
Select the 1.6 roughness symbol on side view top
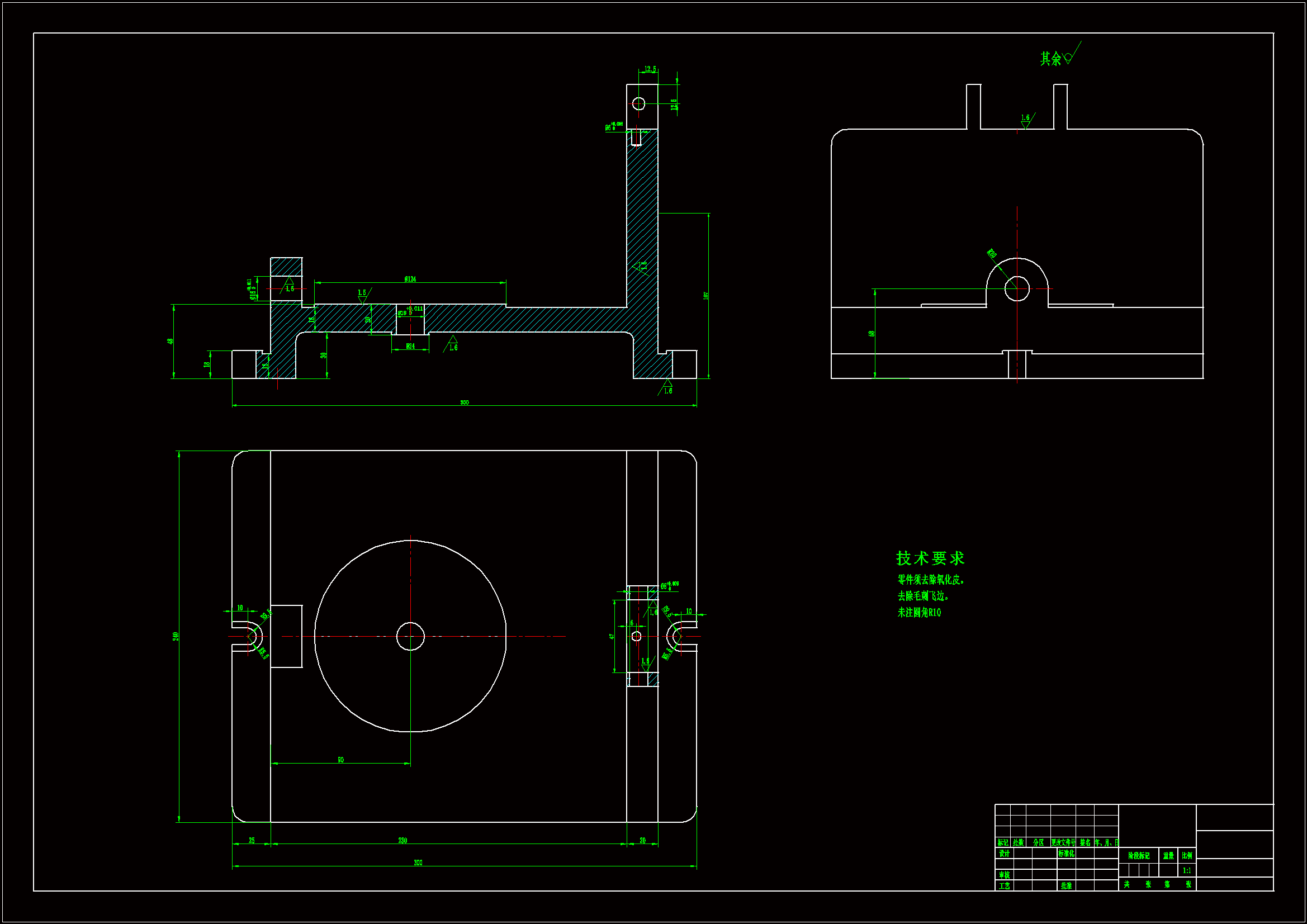(1026, 121)
